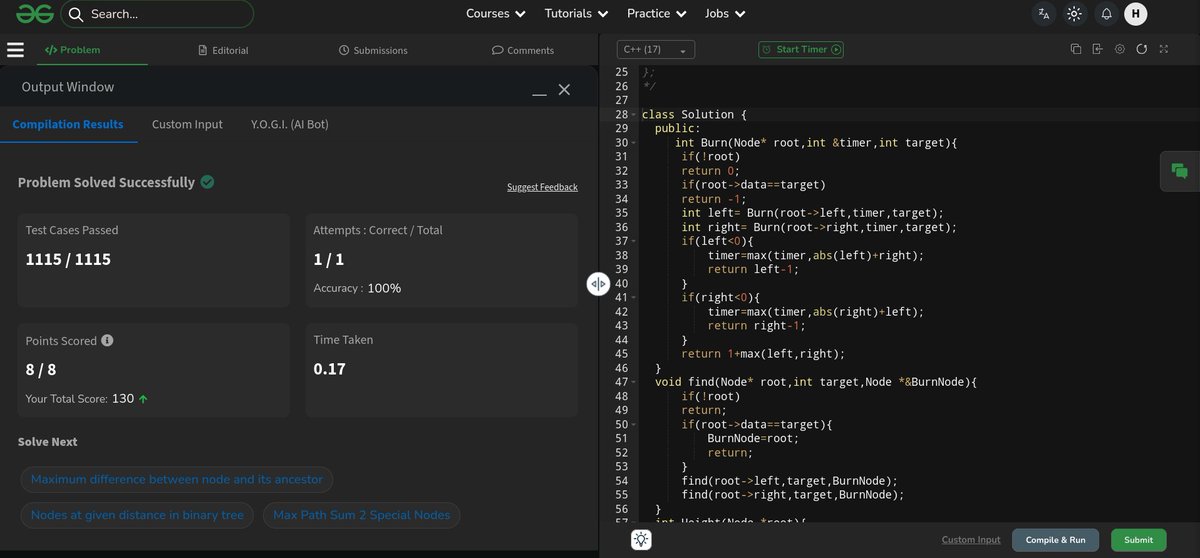Open the Jobs dropdown menu
The width and height of the screenshot is (1200, 558).
(725, 14)
